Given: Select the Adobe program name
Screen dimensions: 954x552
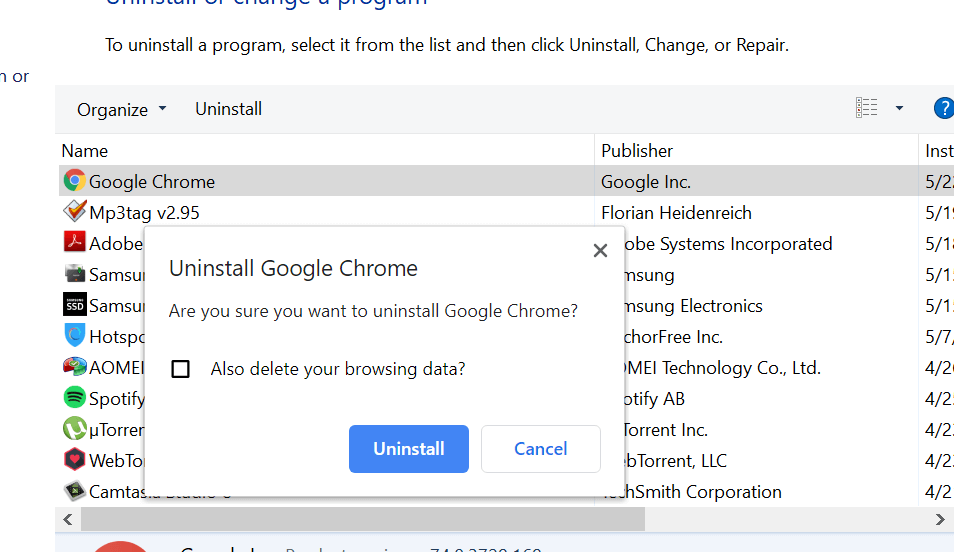Looking at the screenshot, I should 116,244.
